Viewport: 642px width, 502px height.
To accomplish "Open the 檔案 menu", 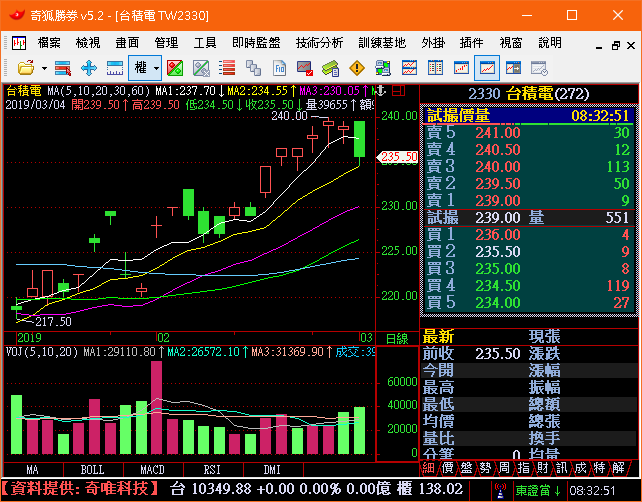I will pos(49,43).
